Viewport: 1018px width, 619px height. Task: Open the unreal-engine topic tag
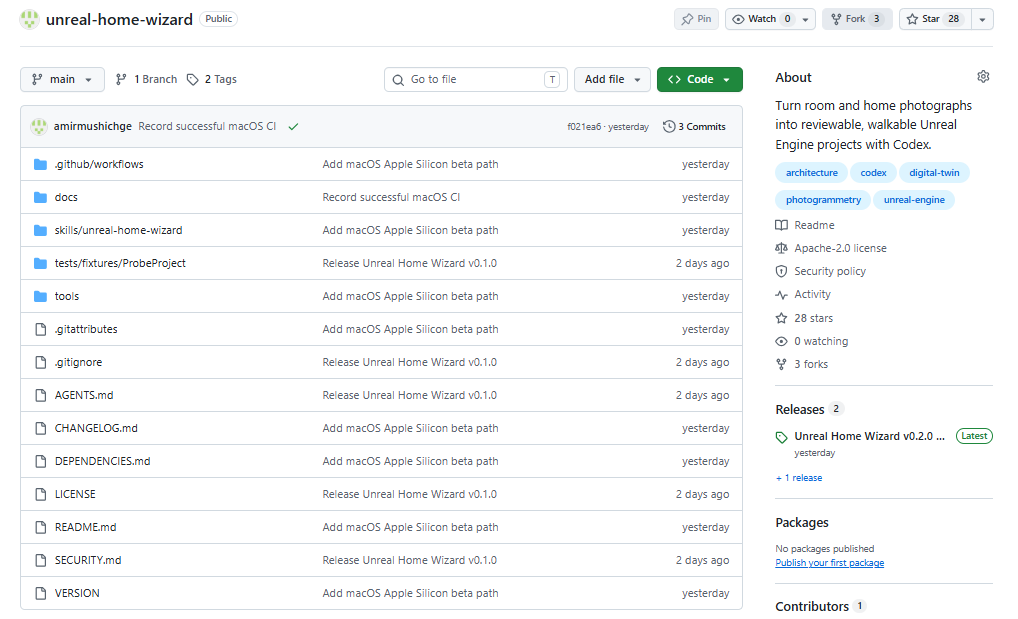pos(914,200)
